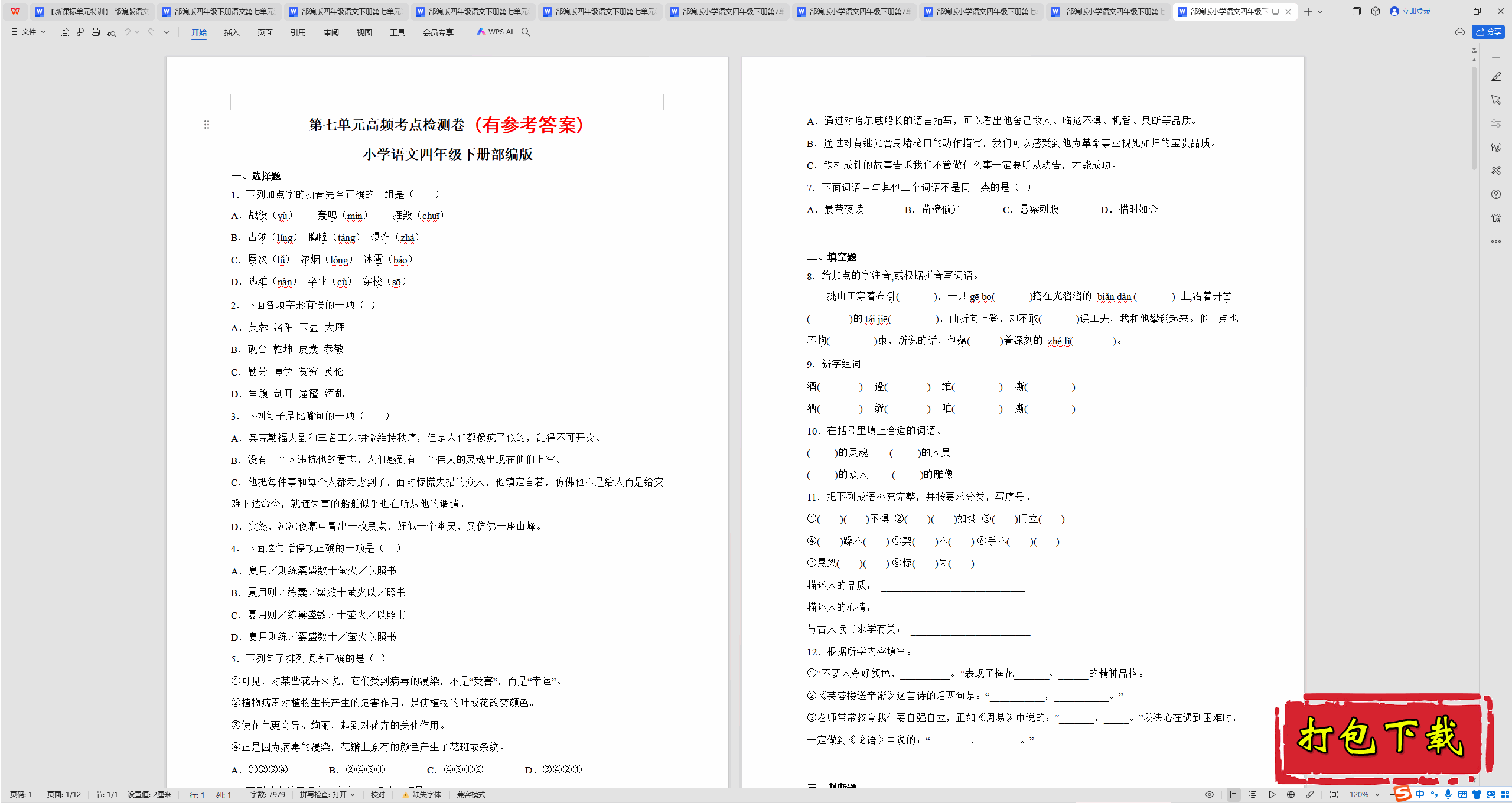The height and width of the screenshot is (803, 1512).
Task: Select the pen annotation tool in right sidebar
Action: pyautogui.click(x=1495, y=77)
